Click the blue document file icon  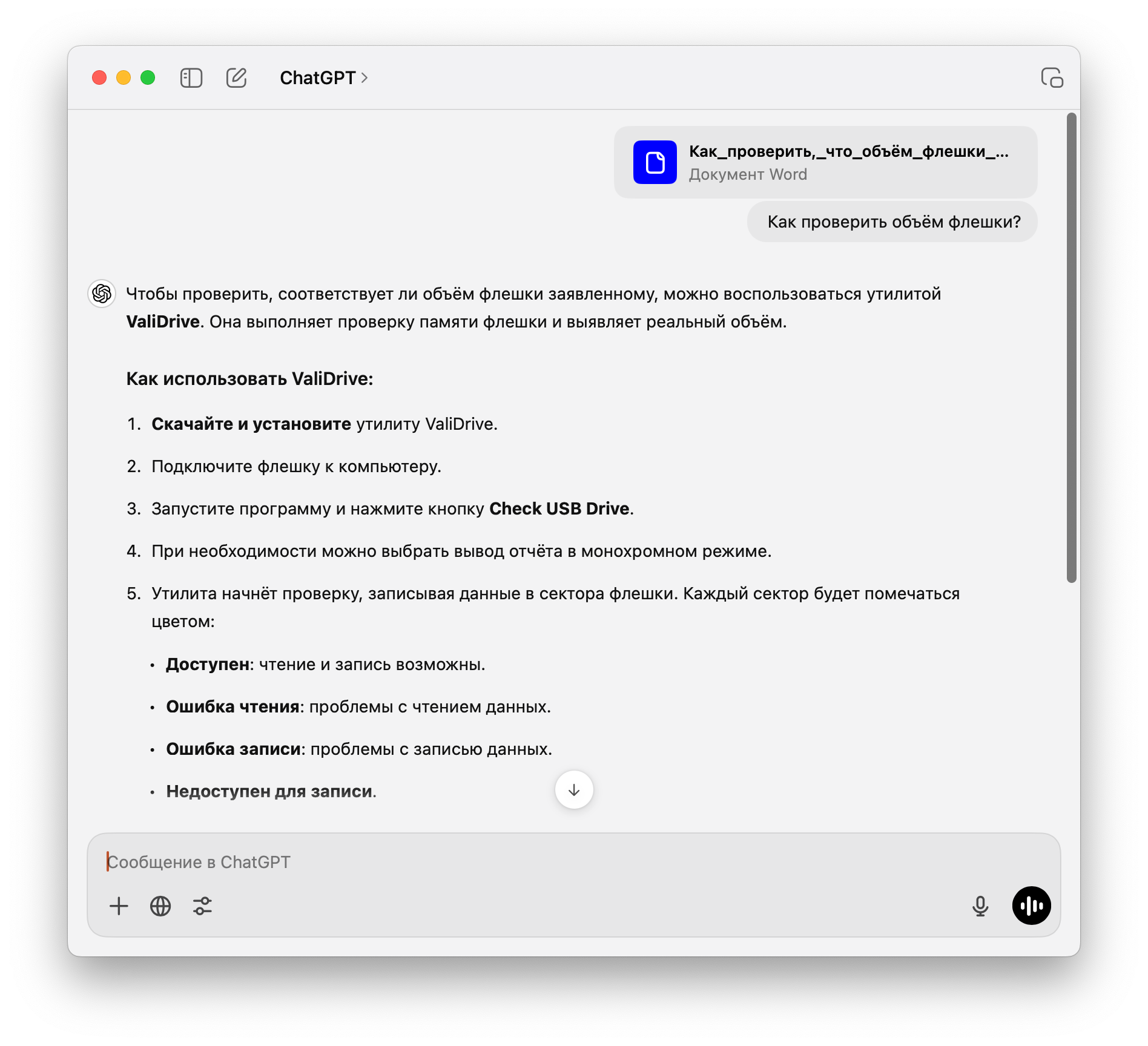655,162
